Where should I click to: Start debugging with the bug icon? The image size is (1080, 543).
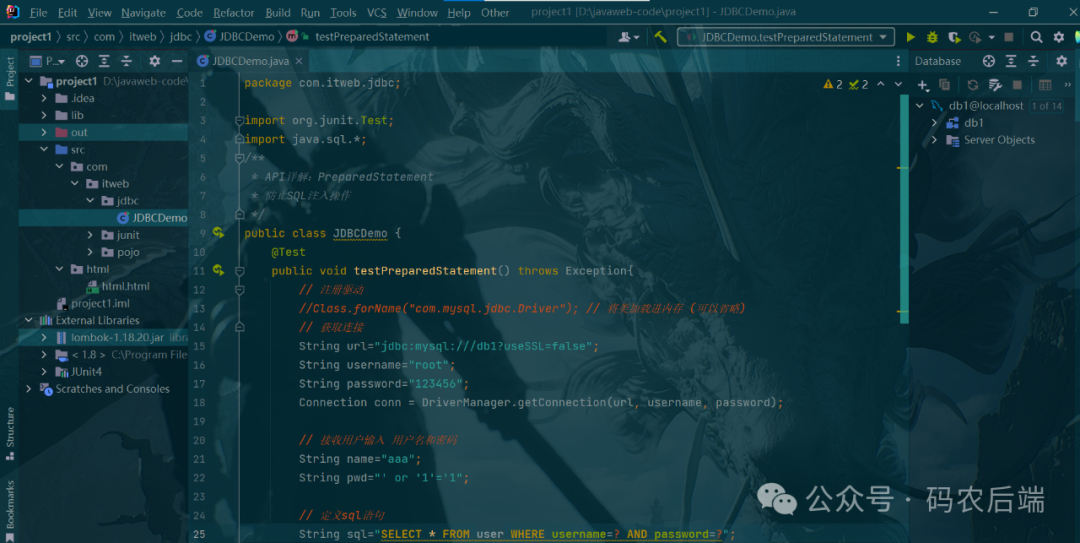tap(932, 37)
